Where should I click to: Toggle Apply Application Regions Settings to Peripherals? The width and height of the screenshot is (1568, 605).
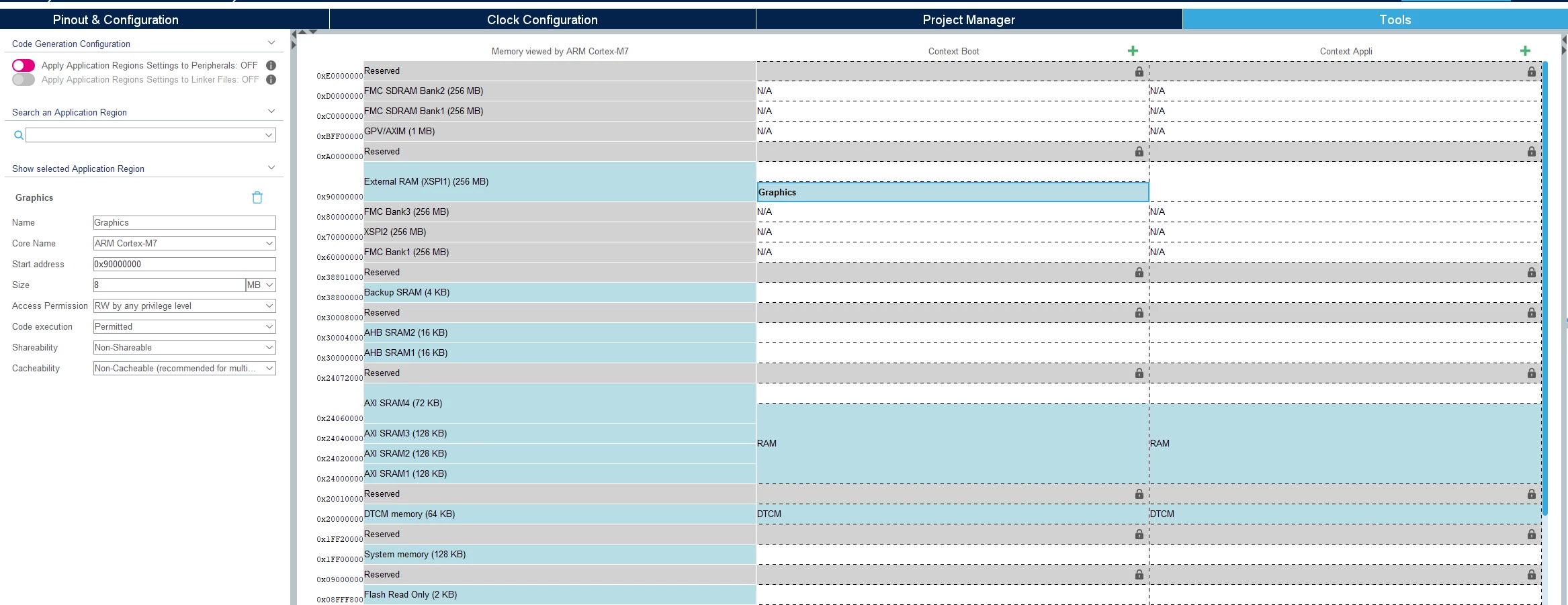(24, 65)
